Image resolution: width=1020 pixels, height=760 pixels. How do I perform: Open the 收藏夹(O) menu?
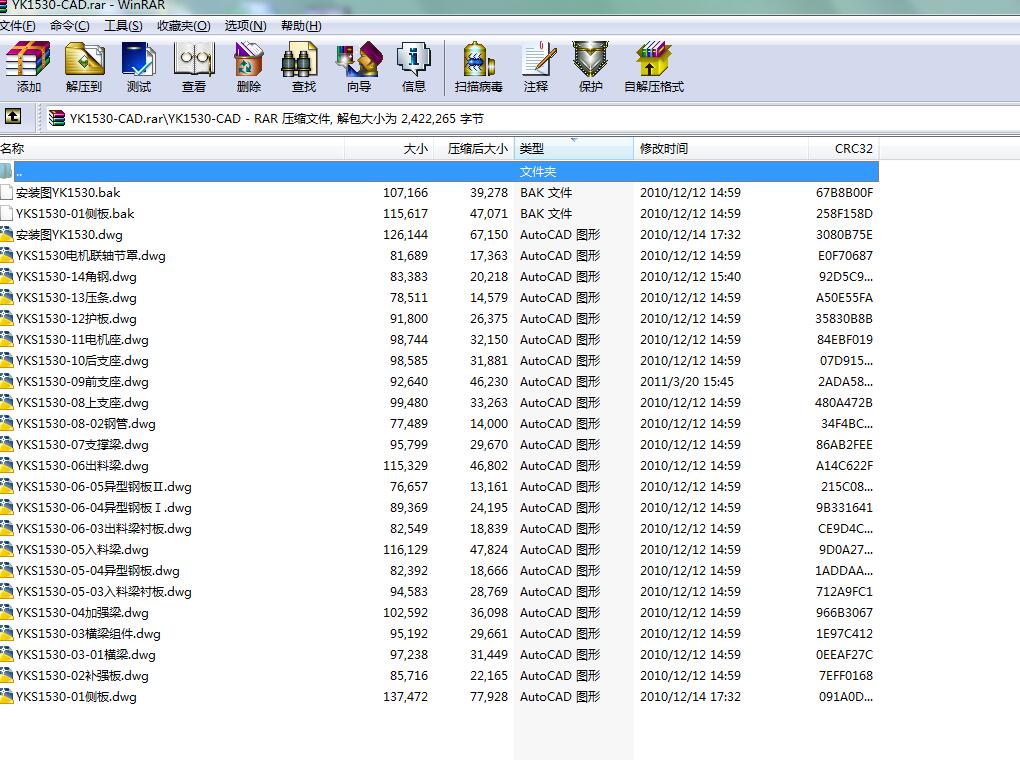coord(183,26)
